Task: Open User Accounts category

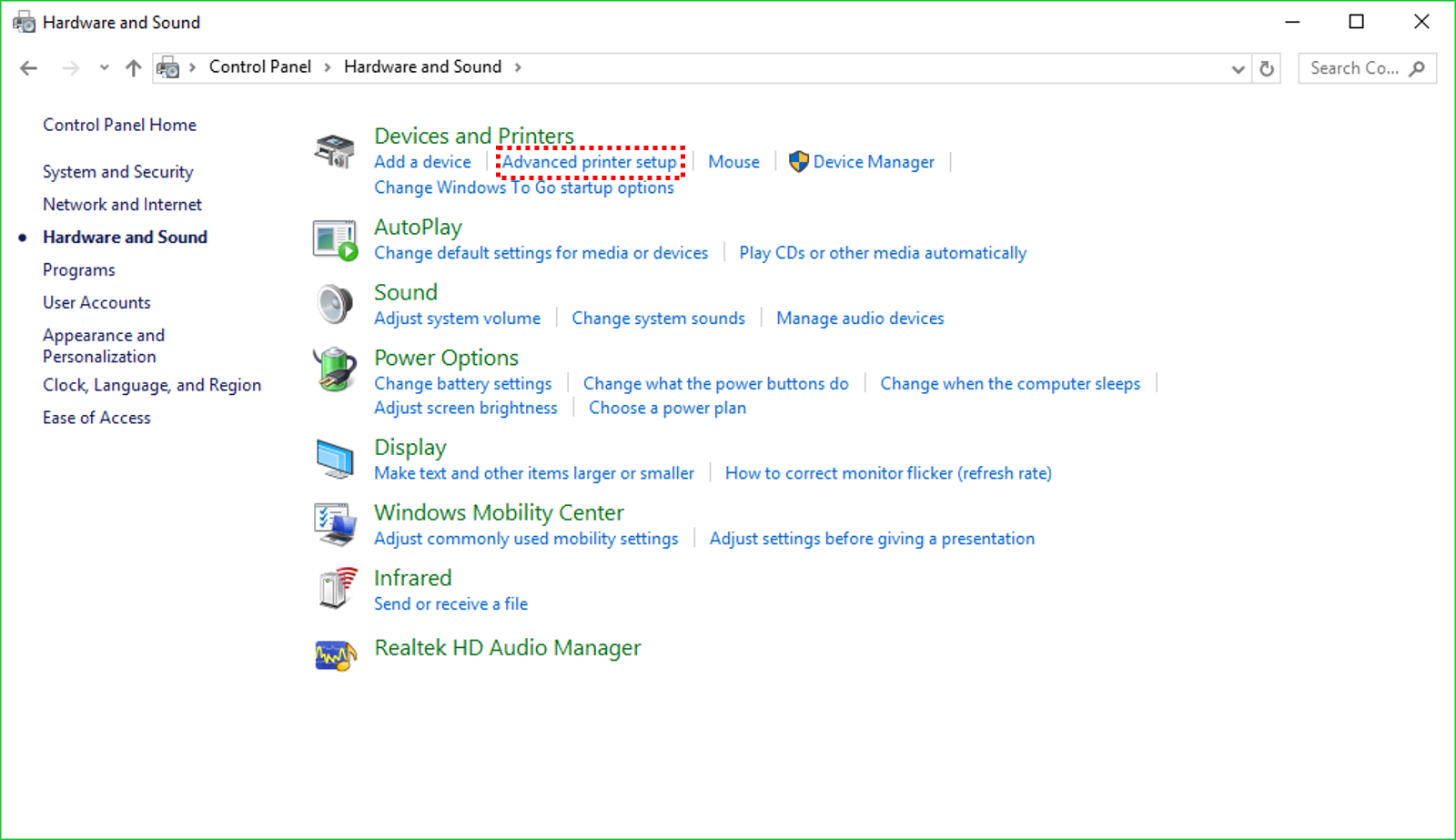Action: click(x=96, y=303)
